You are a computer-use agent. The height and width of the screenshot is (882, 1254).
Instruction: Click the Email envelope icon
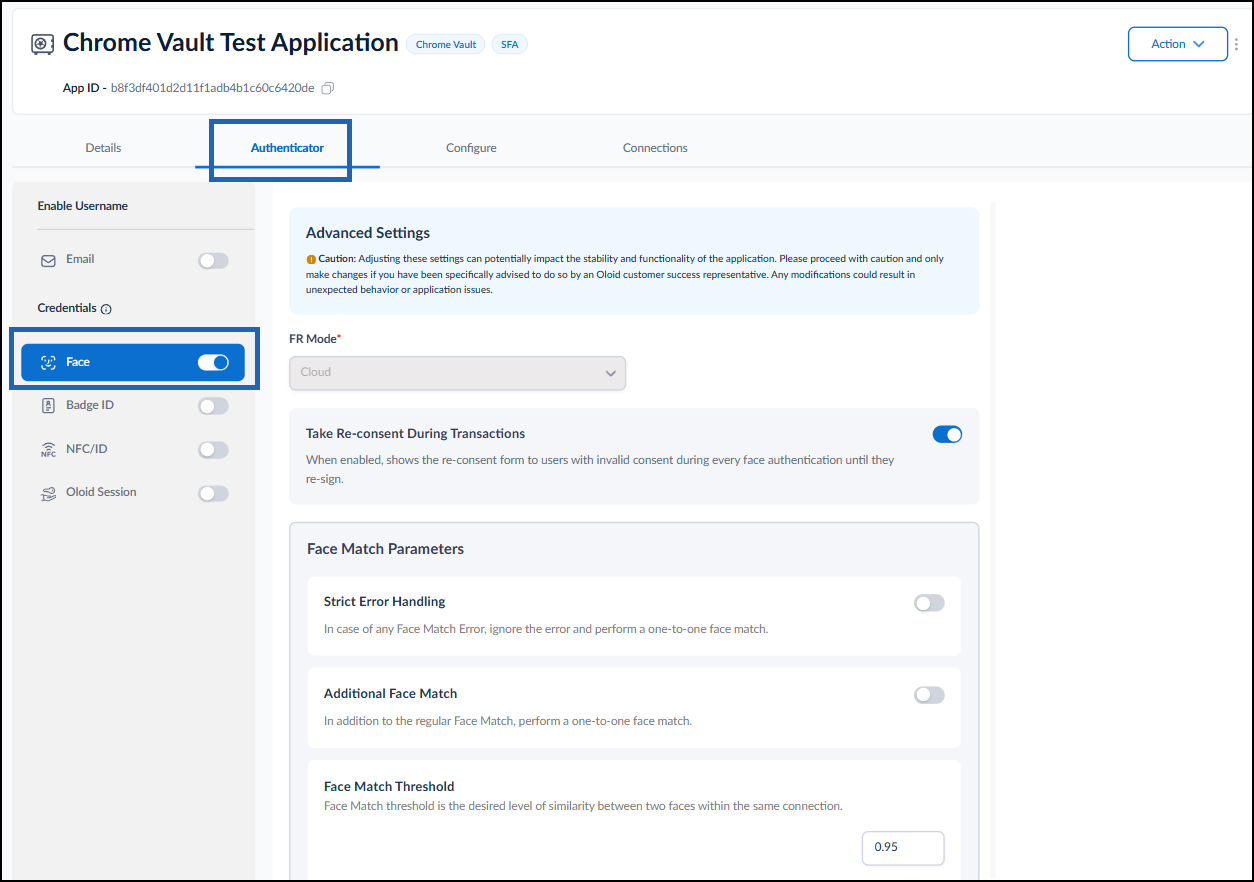click(x=48, y=261)
